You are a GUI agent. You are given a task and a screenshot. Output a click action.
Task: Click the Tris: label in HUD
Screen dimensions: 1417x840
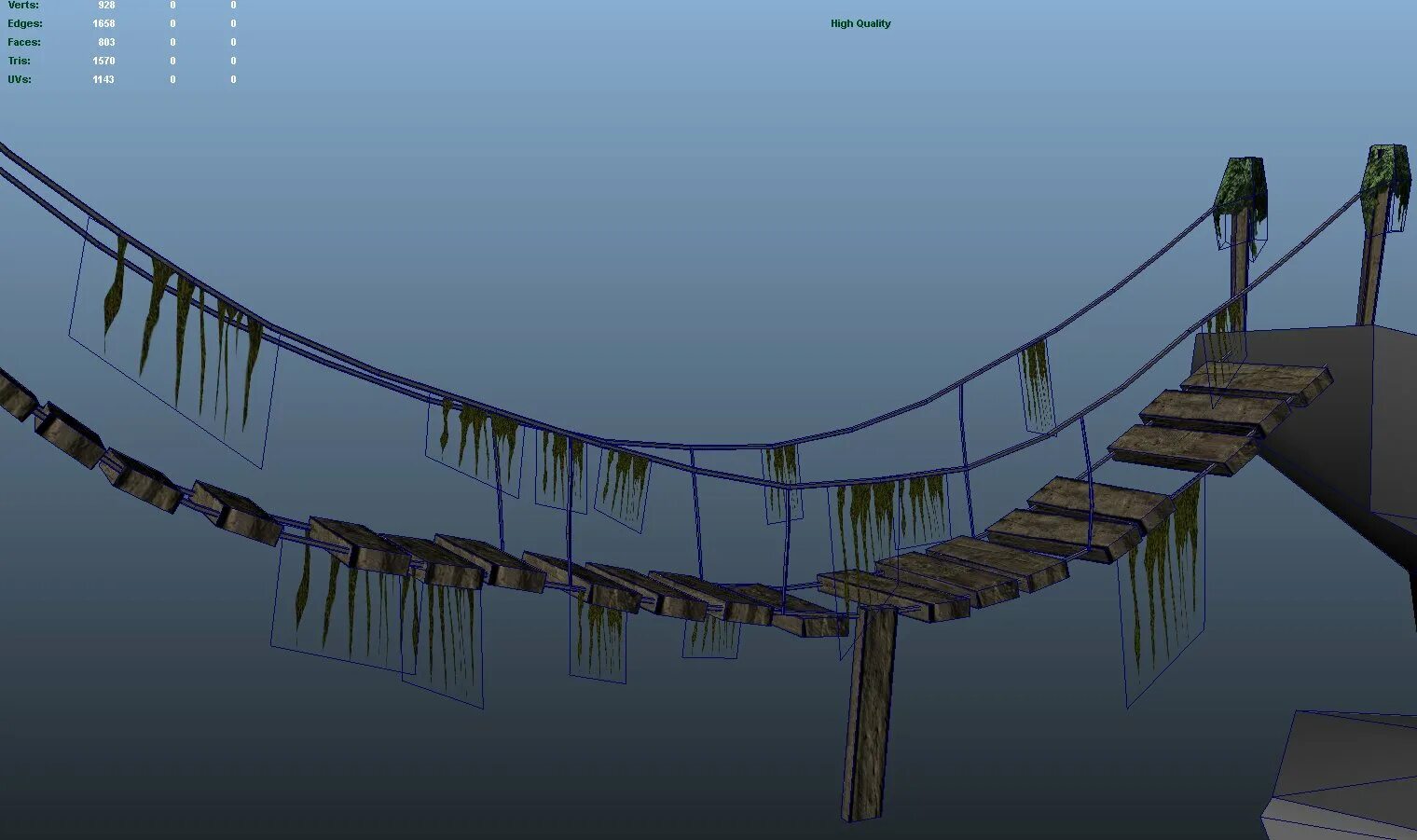point(20,61)
